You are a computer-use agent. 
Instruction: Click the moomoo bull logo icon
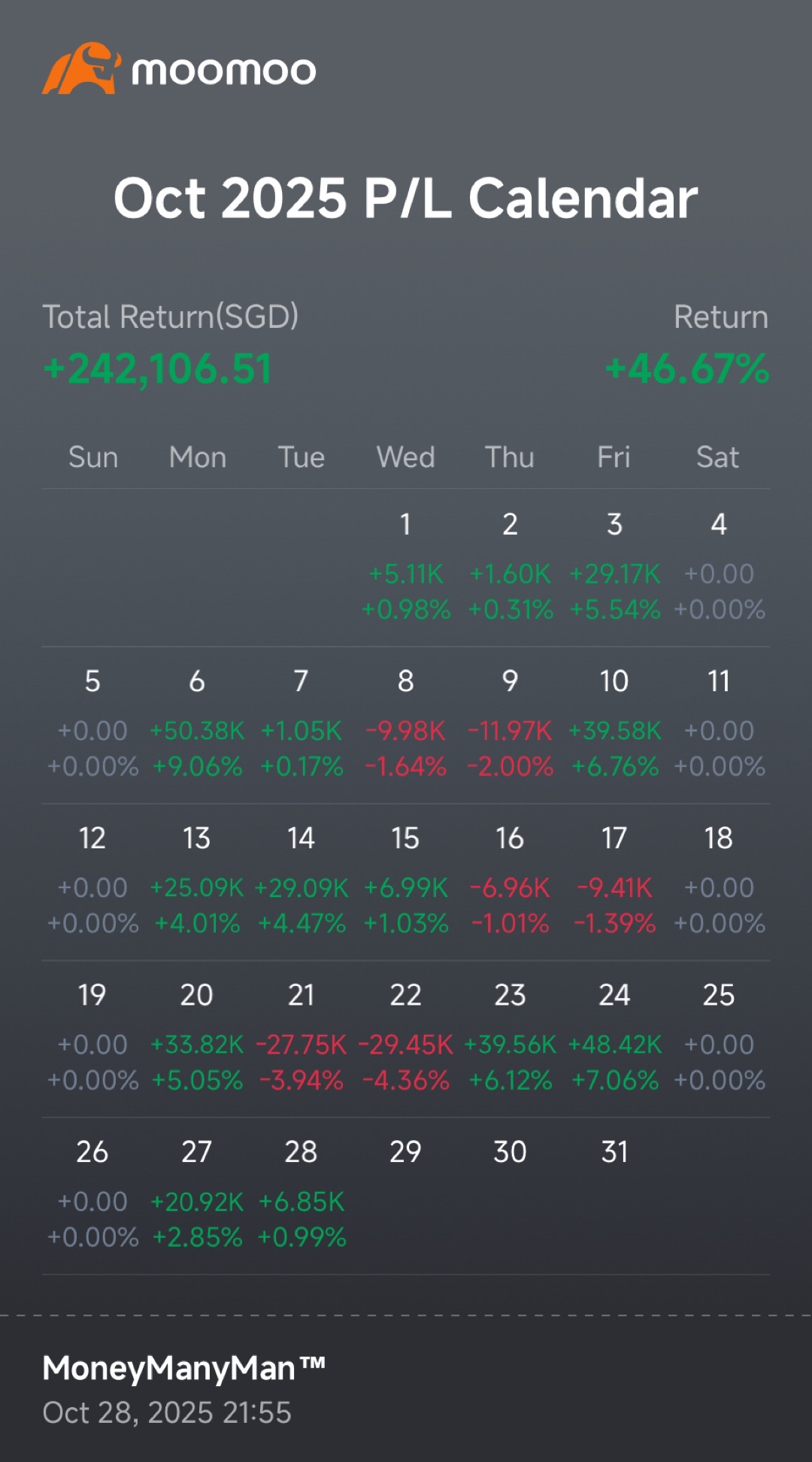(x=81, y=69)
